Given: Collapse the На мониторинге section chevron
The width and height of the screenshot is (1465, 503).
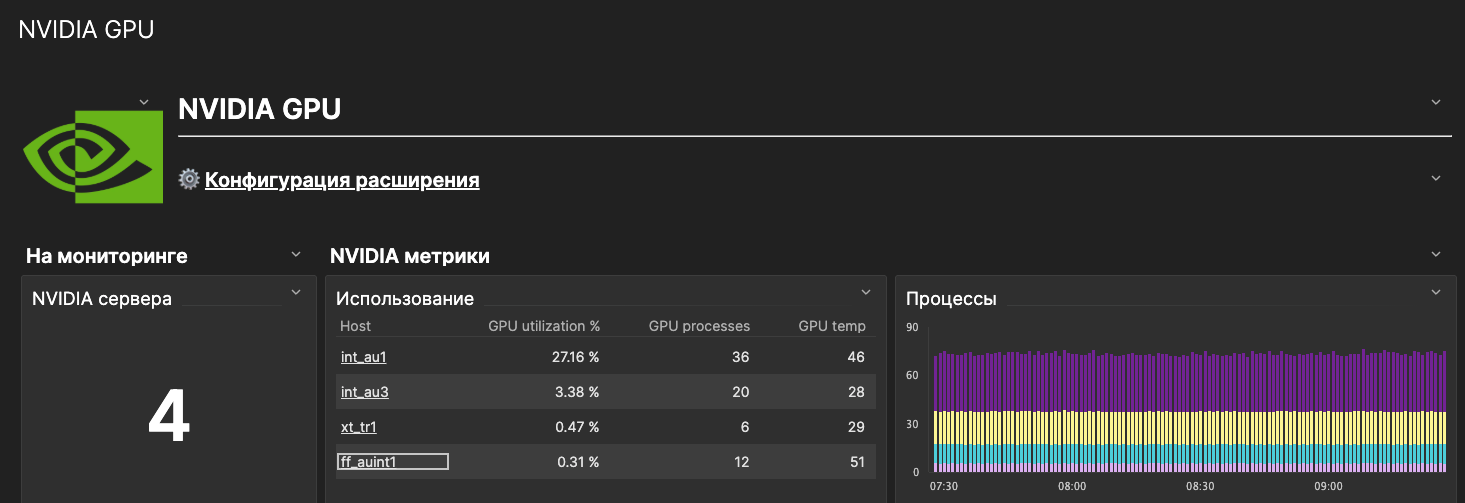Looking at the screenshot, I should pyautogui.click(x=296, y=255).
